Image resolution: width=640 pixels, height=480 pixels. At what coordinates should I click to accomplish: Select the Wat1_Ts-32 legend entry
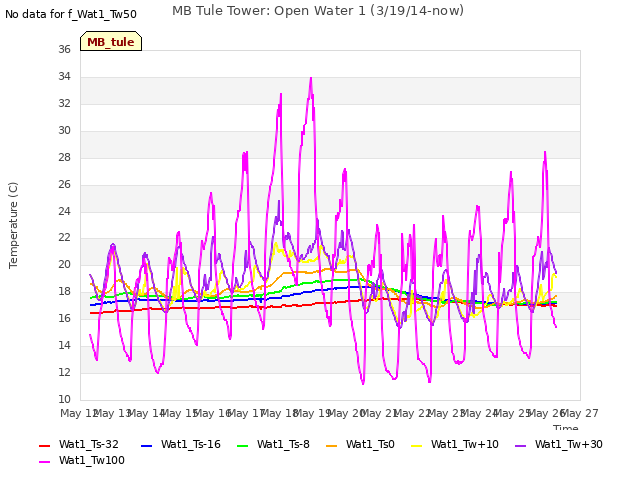click(x=79, y=444)
